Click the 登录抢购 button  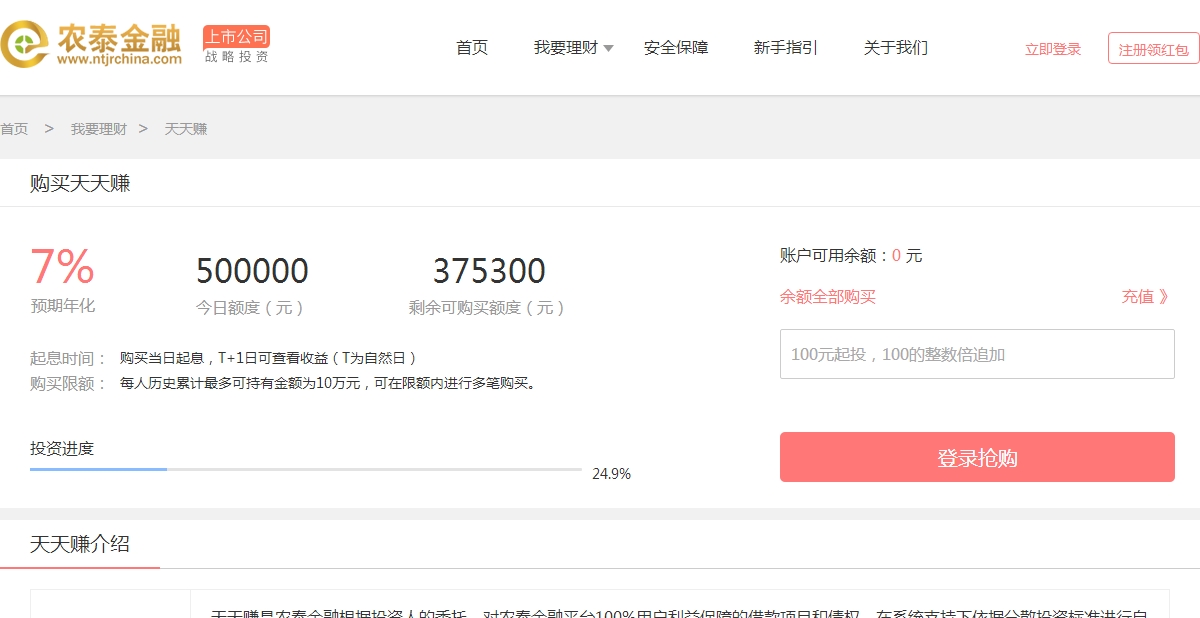(977, 457)
